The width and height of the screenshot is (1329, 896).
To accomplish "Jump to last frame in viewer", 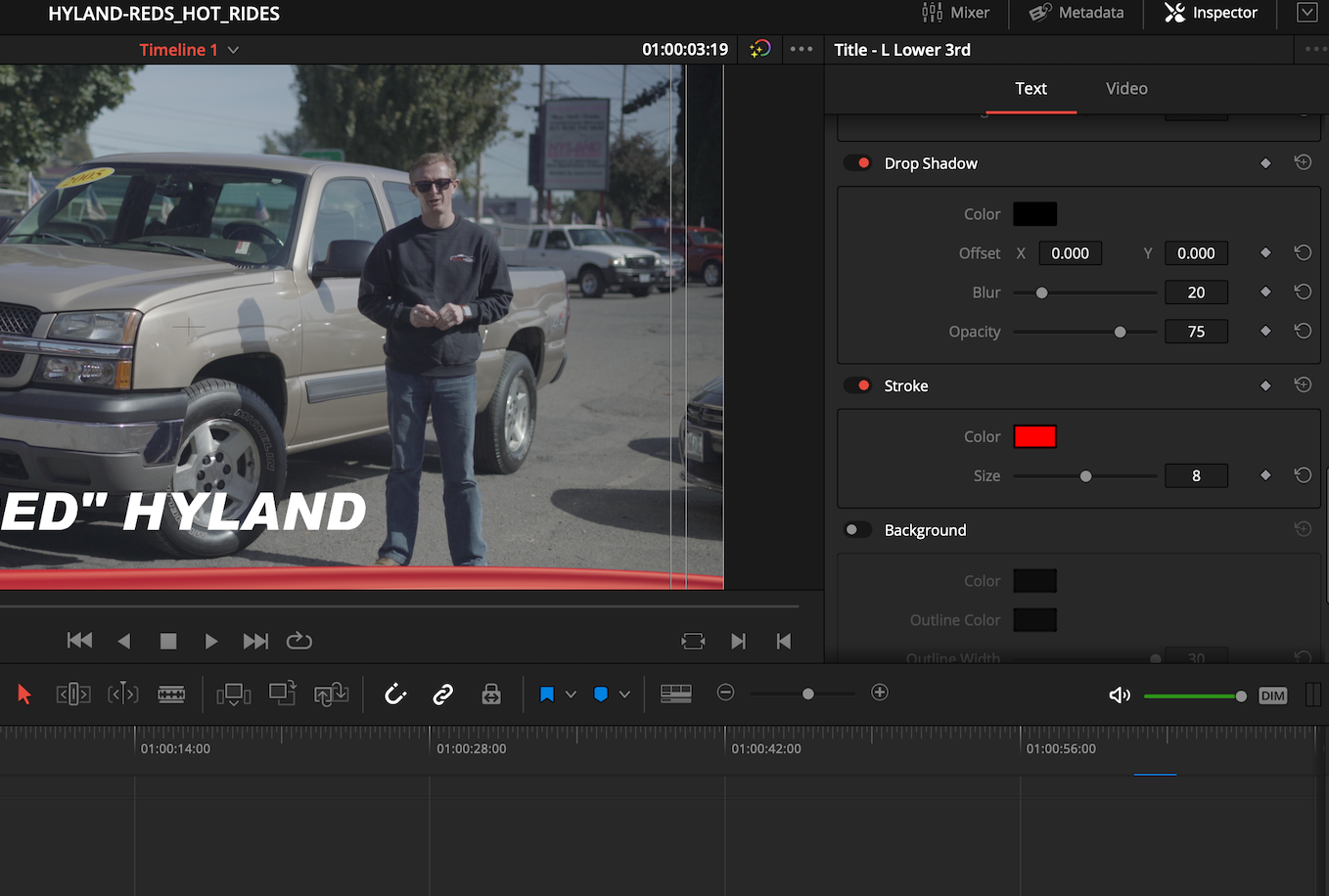I will (x=255, y=641).
